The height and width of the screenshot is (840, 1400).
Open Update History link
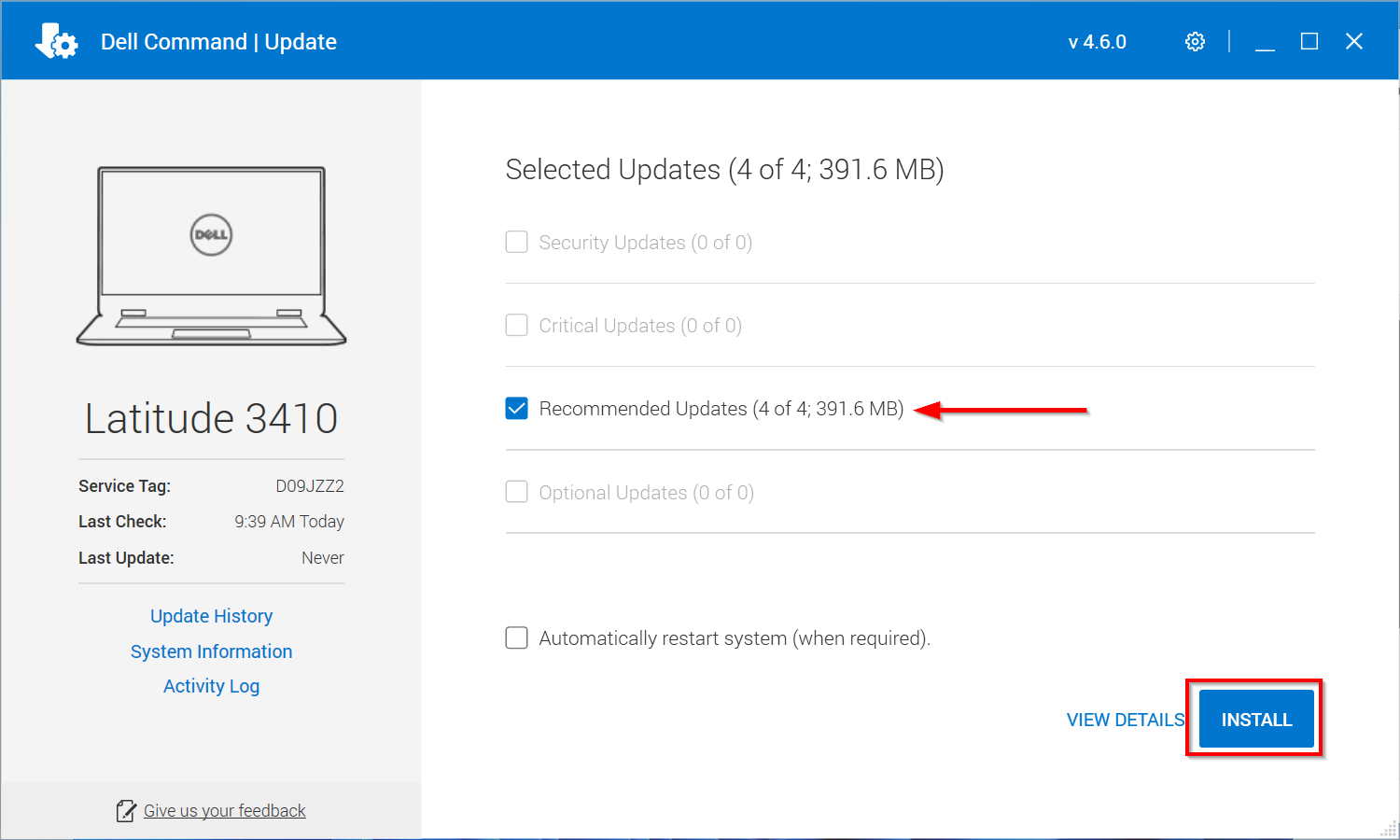pos(212,616)
